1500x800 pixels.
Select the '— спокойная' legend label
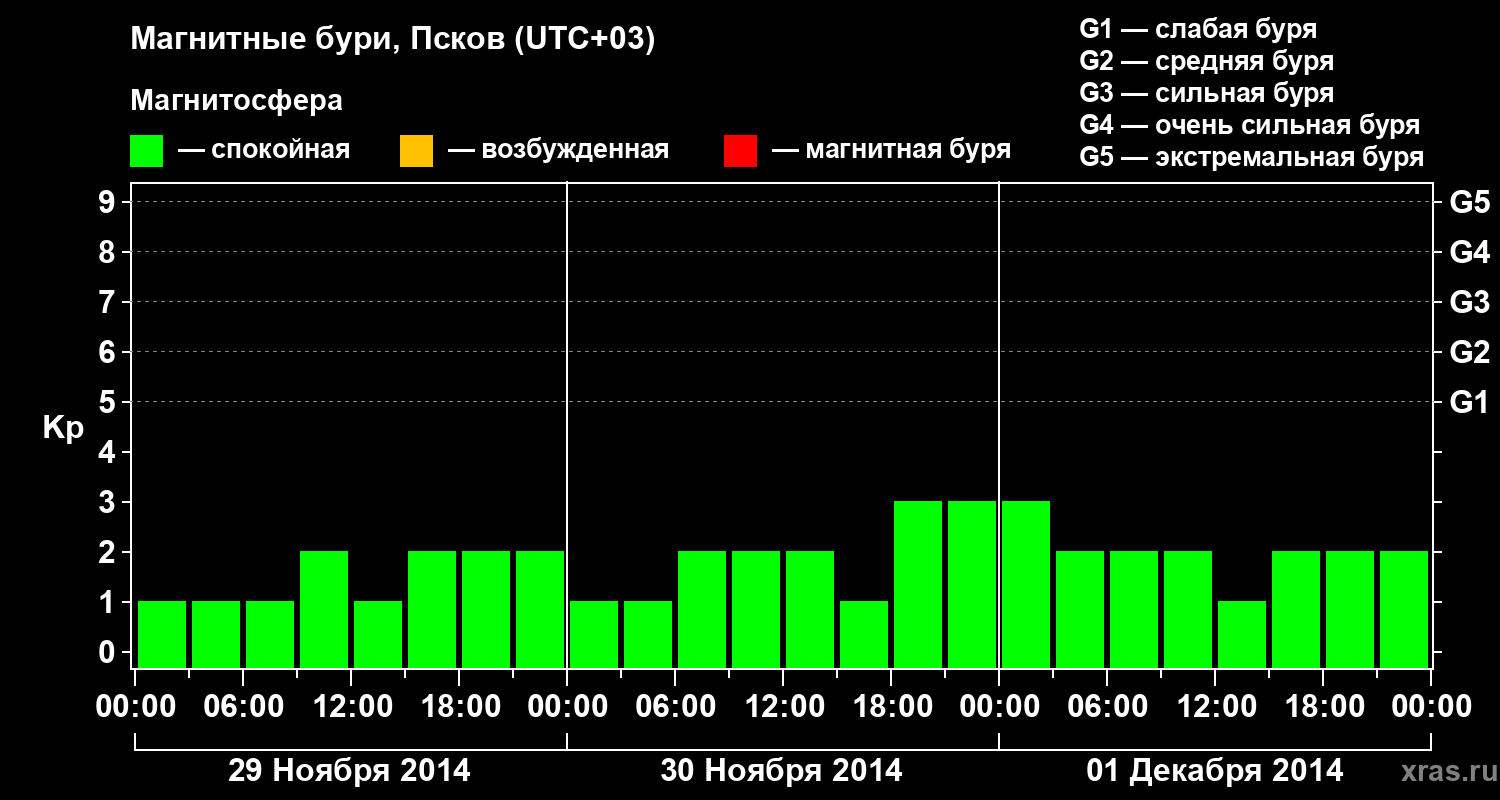264,151
